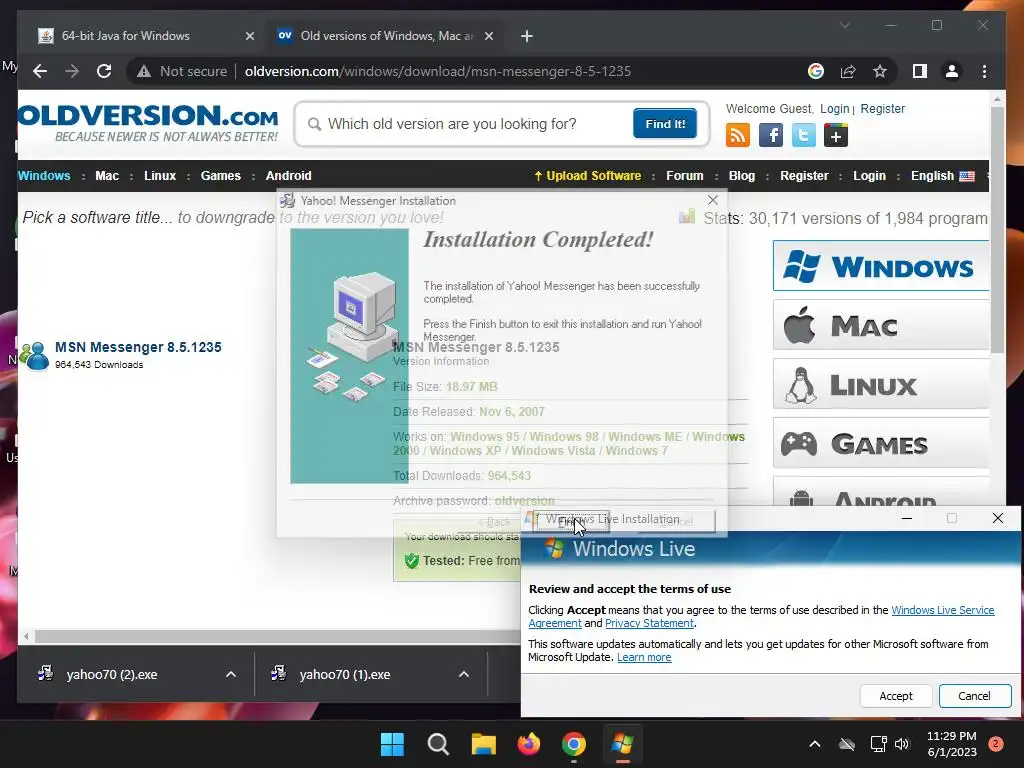Click the black plus share icon
1024x768 pixels.
[x=836, y=135]
